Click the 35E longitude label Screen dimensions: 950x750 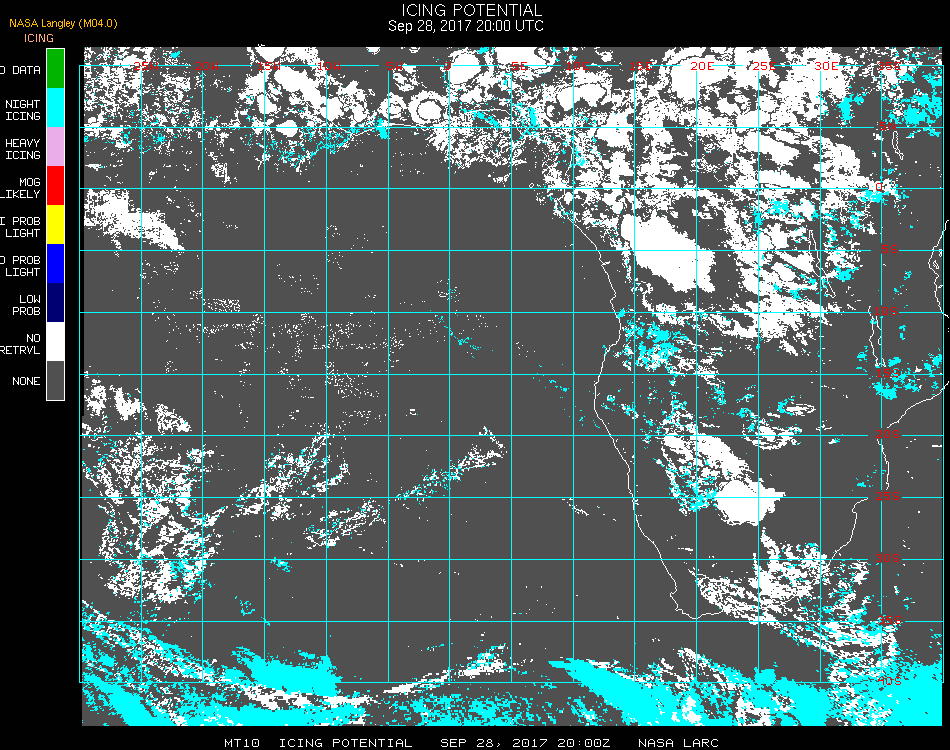[x=889, y=66]
